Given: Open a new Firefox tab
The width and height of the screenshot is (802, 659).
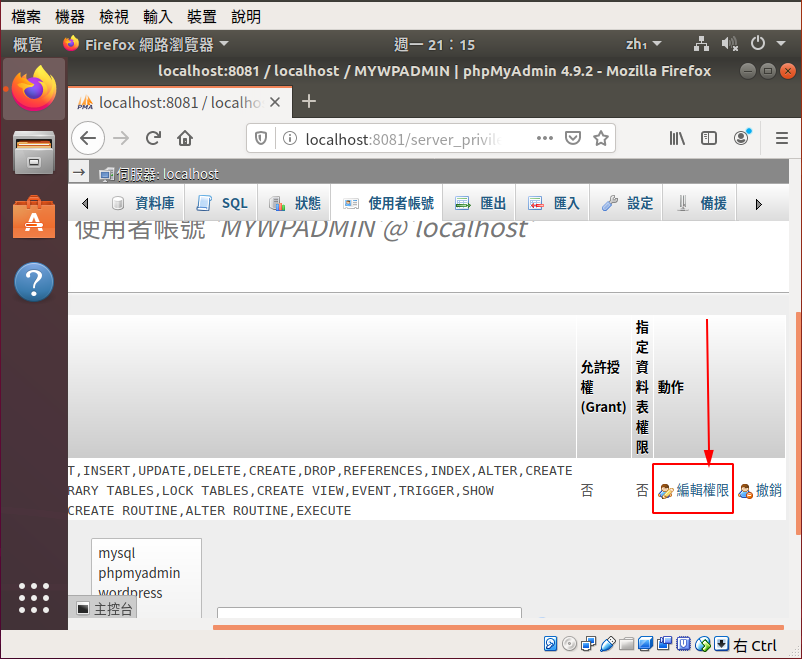Looking at the screenshot, I should click(309, 101).
